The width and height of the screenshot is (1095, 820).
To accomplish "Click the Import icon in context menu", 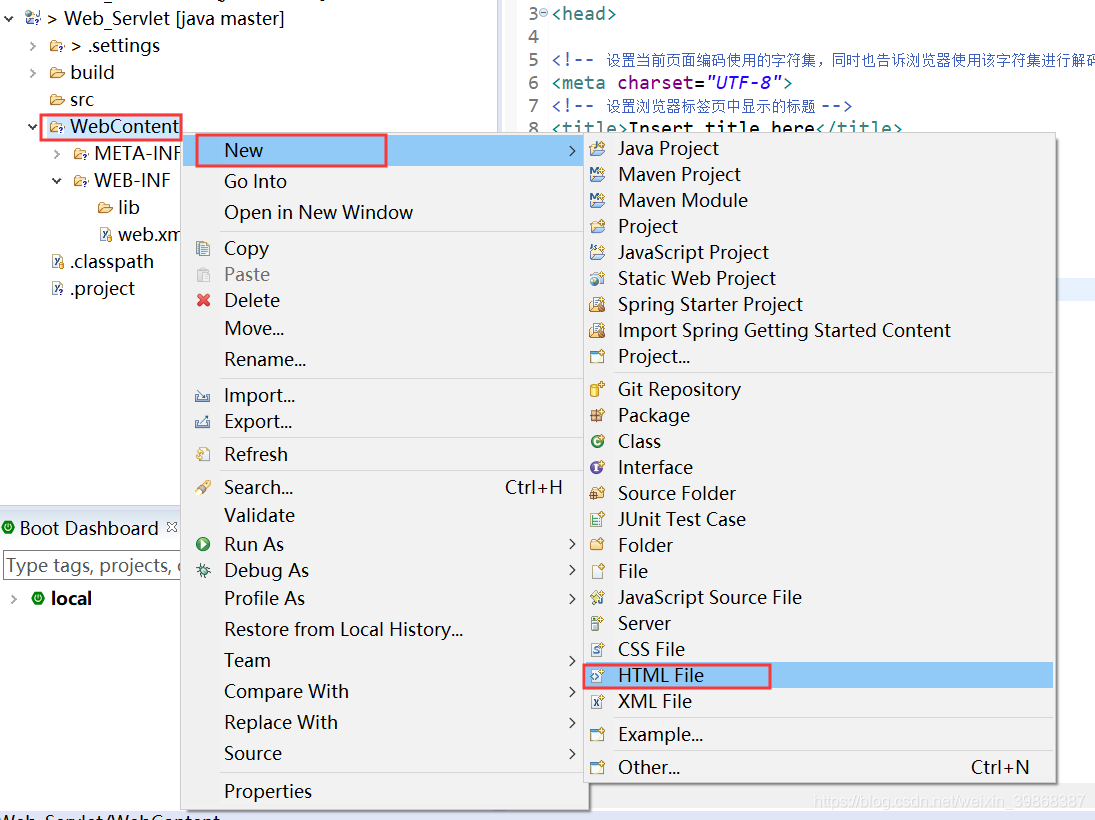I will tap(203, 396).
